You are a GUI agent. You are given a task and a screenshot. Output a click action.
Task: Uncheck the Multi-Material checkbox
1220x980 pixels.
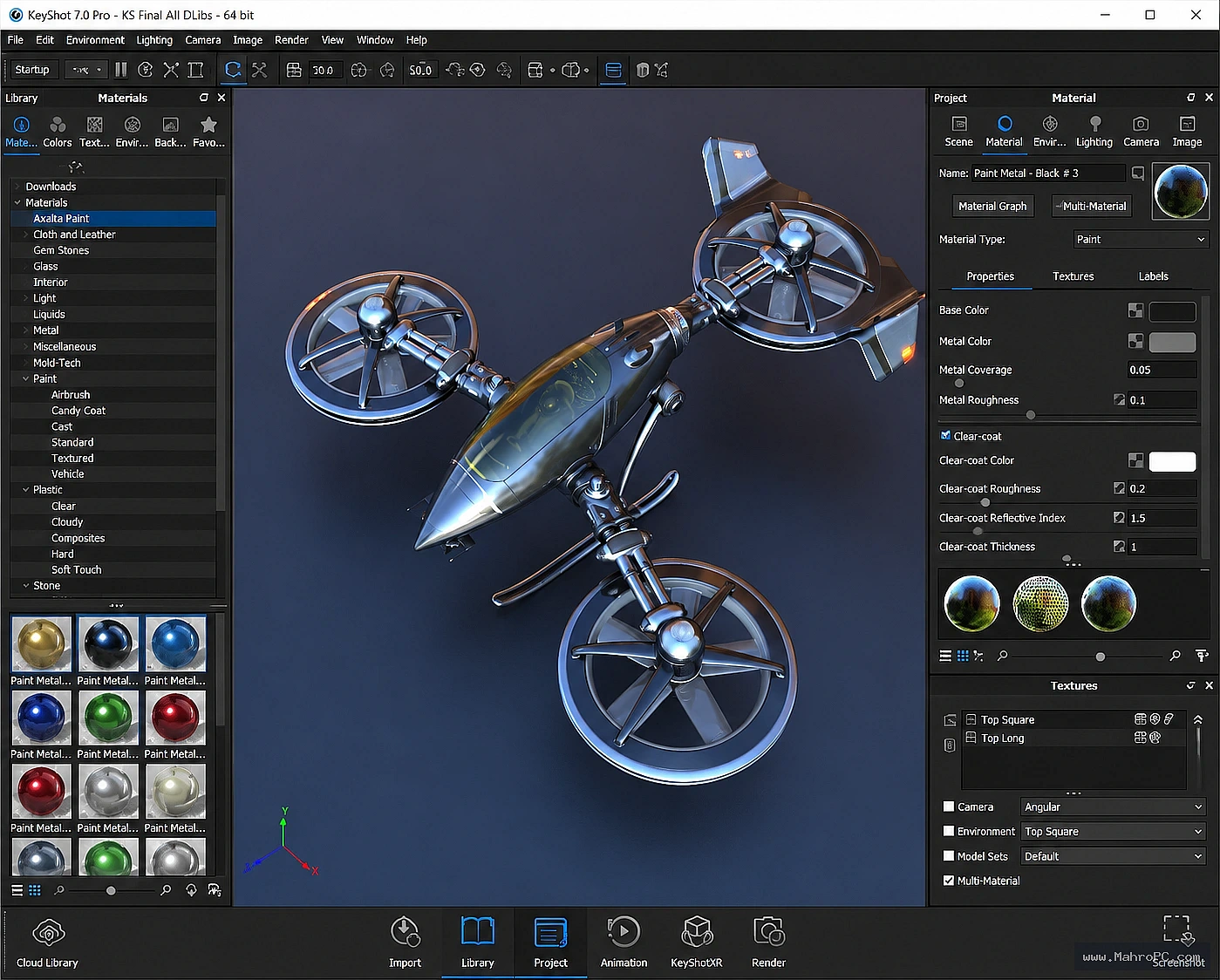[949, 881]
